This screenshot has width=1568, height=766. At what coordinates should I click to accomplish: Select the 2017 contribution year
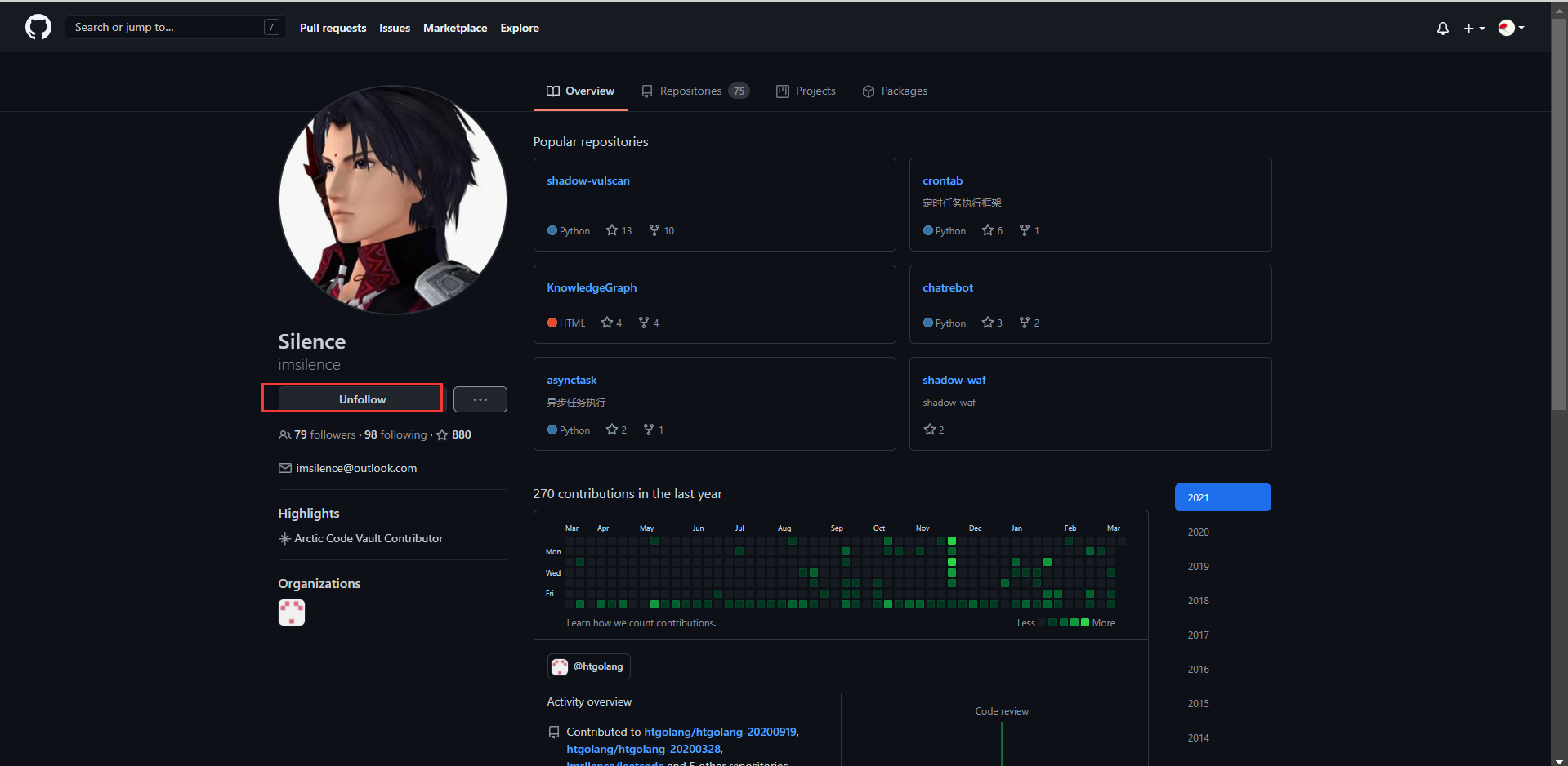(1222, 635)
